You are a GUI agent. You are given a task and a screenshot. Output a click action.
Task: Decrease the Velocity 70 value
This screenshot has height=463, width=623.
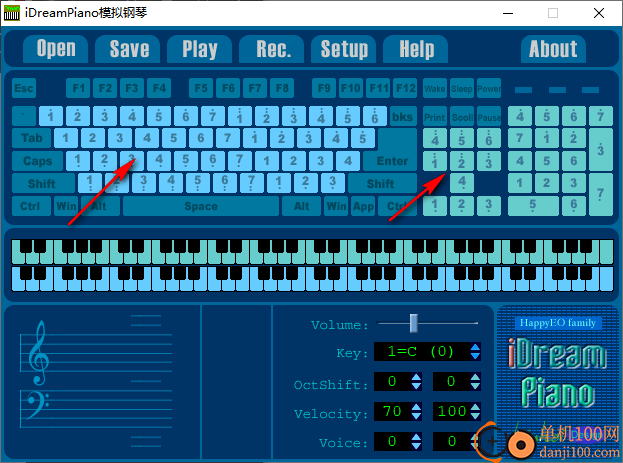point(416,415)
